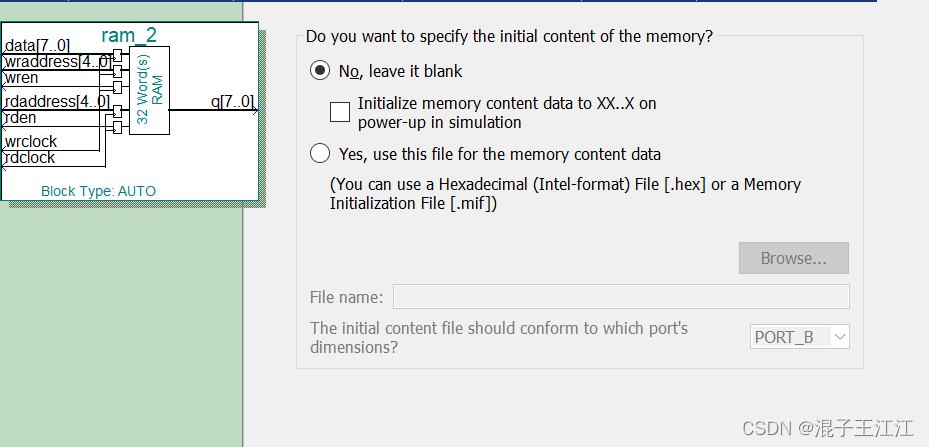Click into the File name field
Viewport: 929px width, 447px height.
pos(621,296)
